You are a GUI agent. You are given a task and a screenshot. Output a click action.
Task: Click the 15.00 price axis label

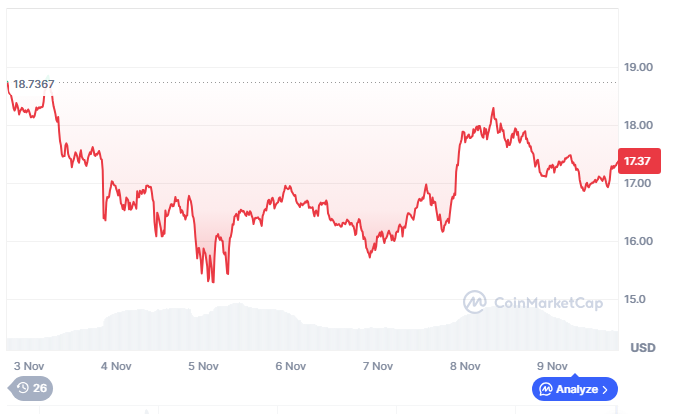click(x=637, y=300)
